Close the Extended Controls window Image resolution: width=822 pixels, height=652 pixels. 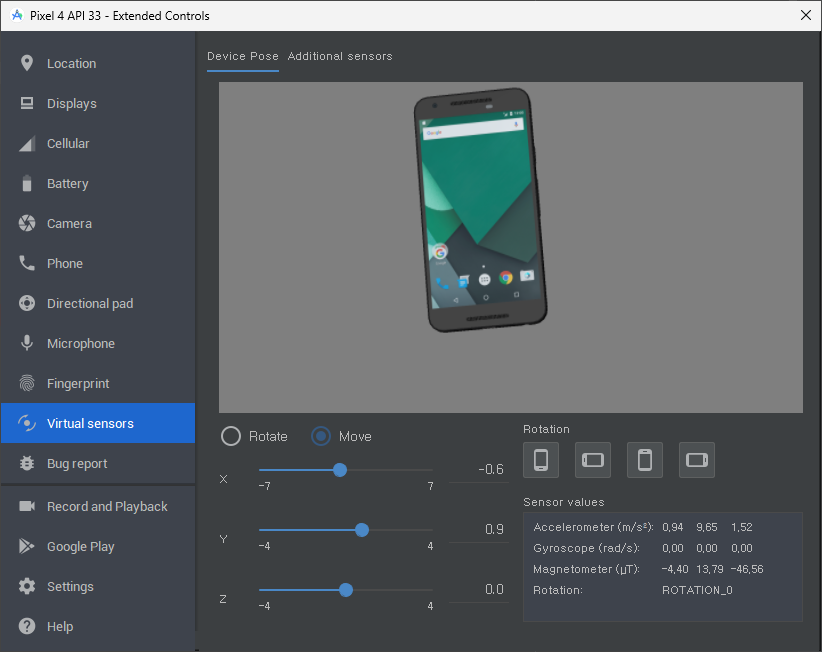pyautogui.click(x=806, y=15)
